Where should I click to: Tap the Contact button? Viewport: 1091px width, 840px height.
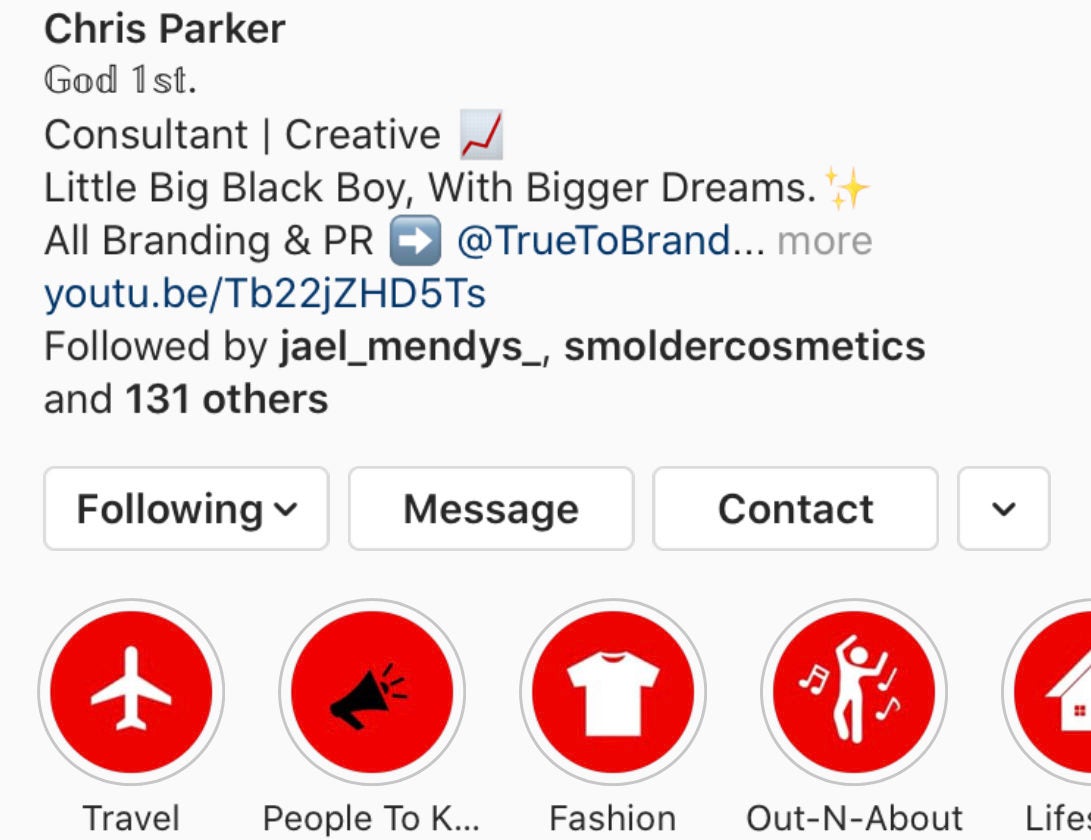coord(795,509)
